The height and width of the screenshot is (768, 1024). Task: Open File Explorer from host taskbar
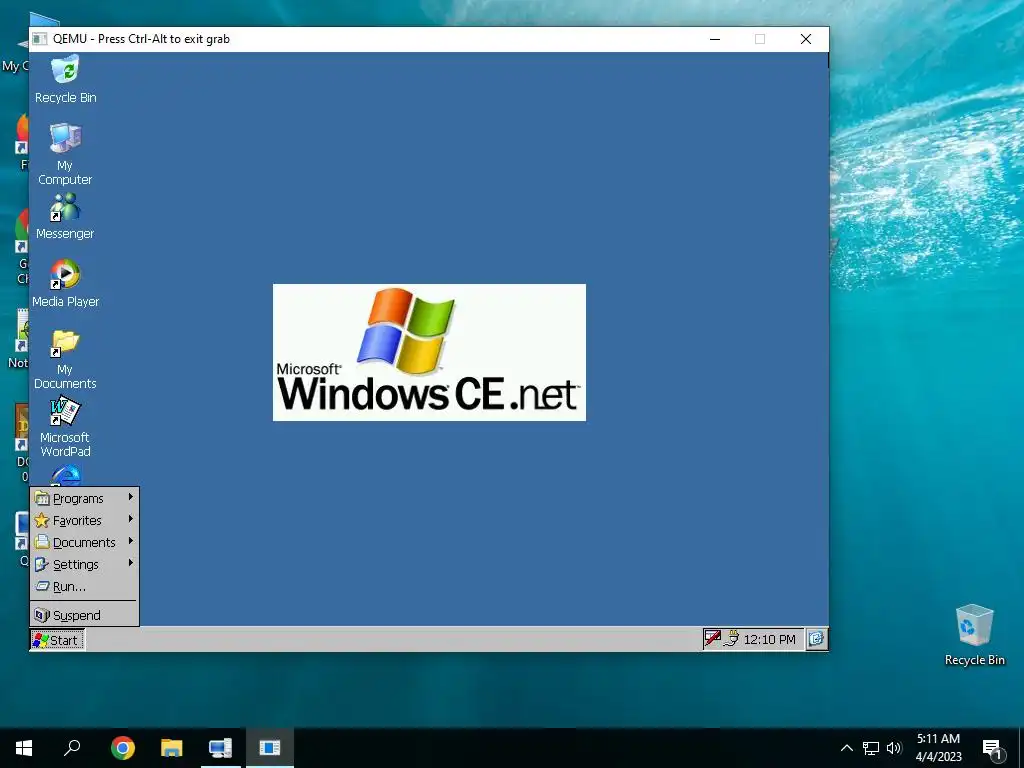pyautogui.click(x=172, y=748)
